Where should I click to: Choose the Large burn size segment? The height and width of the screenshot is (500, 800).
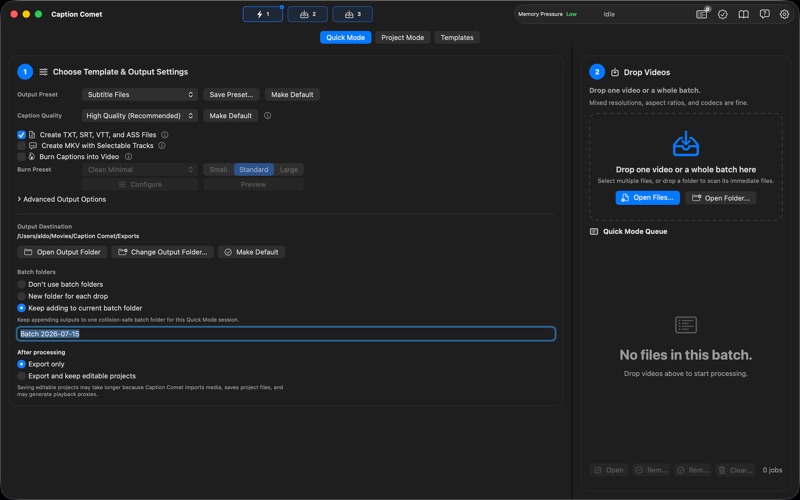pyautogui.click(x=289, y=169)
